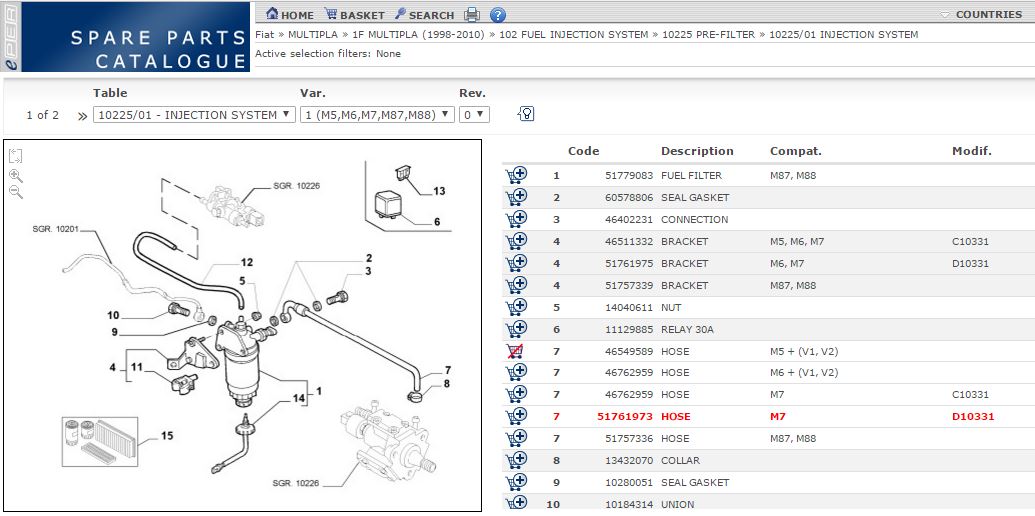Add HOSE 46762959 C10331 to basket

click(x=516, y=395)
